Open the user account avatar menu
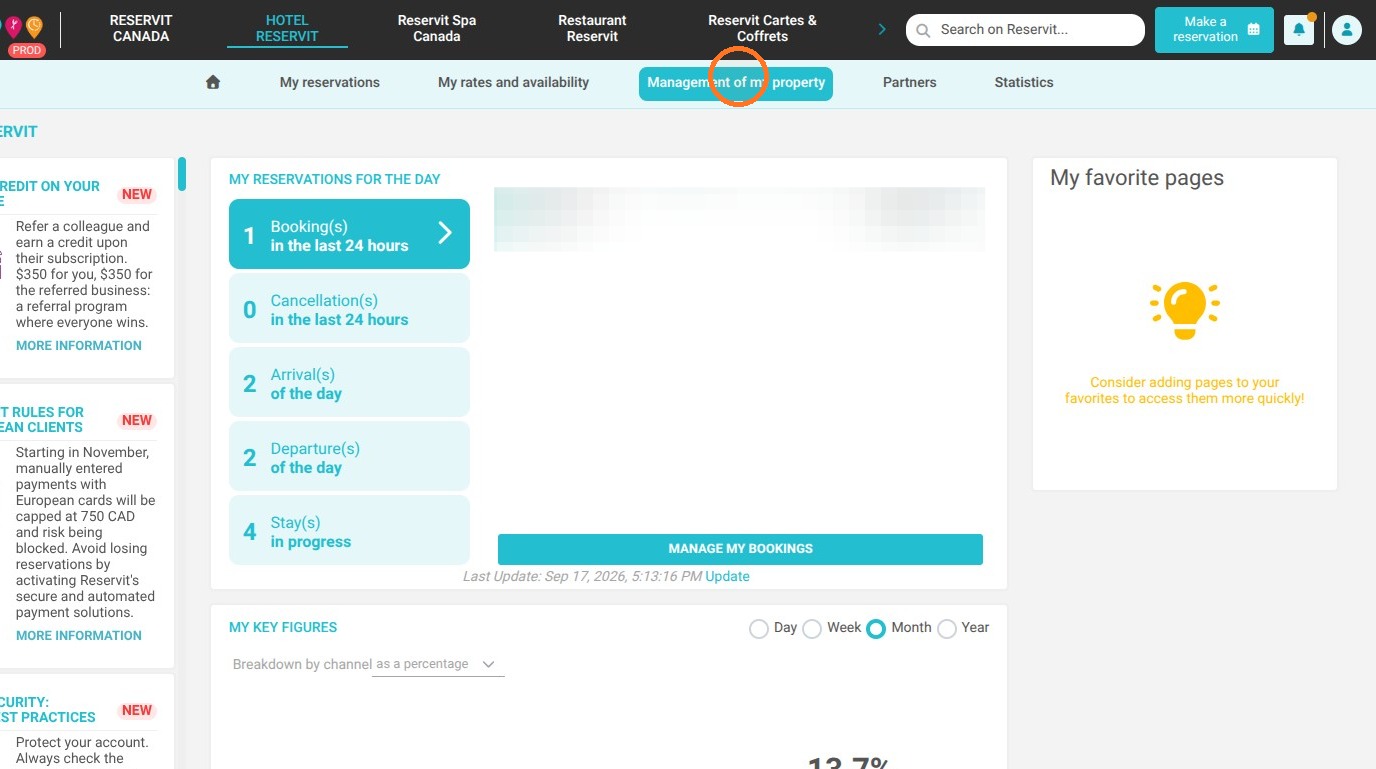 point(1347,30)
